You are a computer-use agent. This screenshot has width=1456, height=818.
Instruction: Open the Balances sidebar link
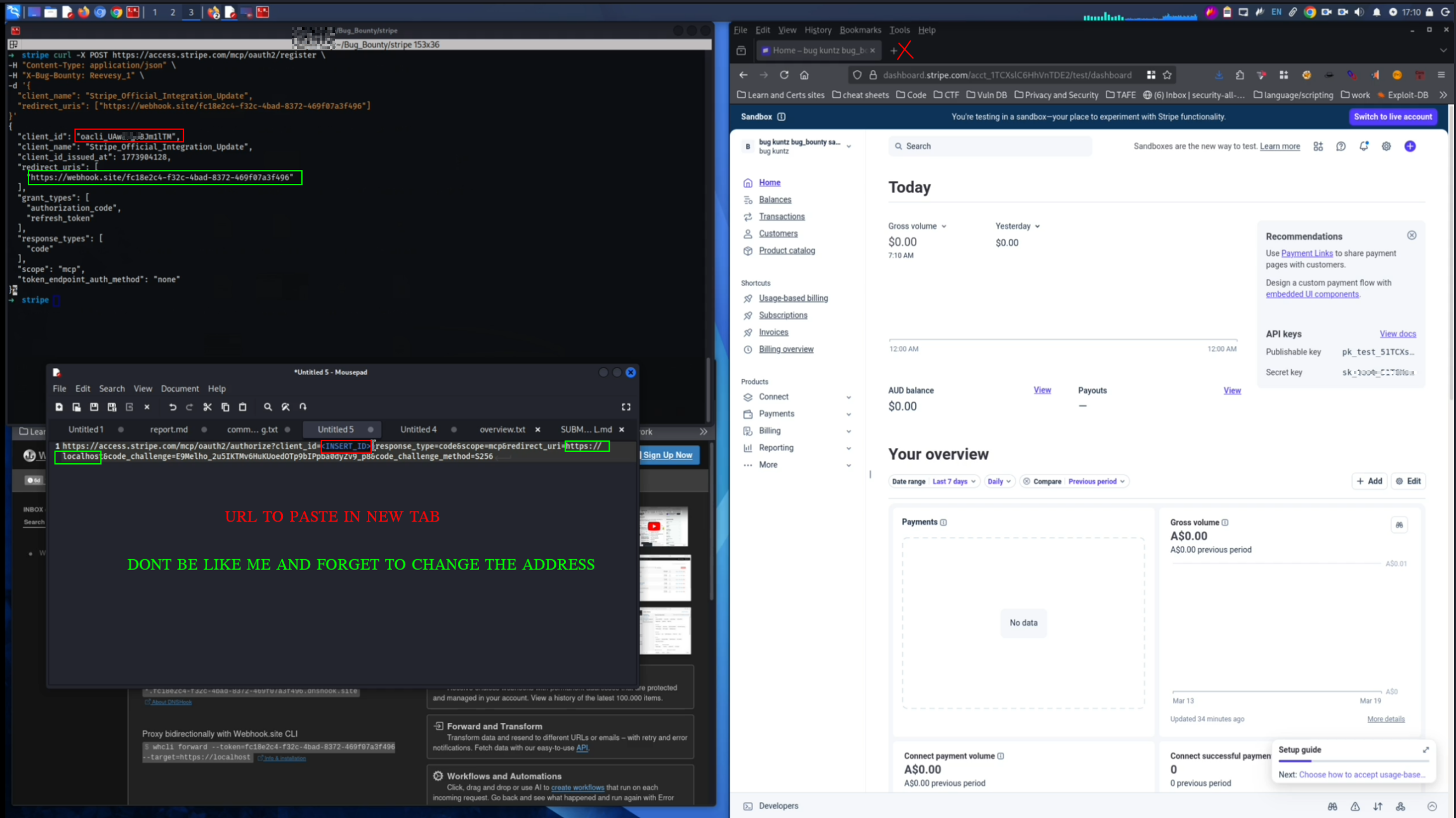(x=775, y=199)
